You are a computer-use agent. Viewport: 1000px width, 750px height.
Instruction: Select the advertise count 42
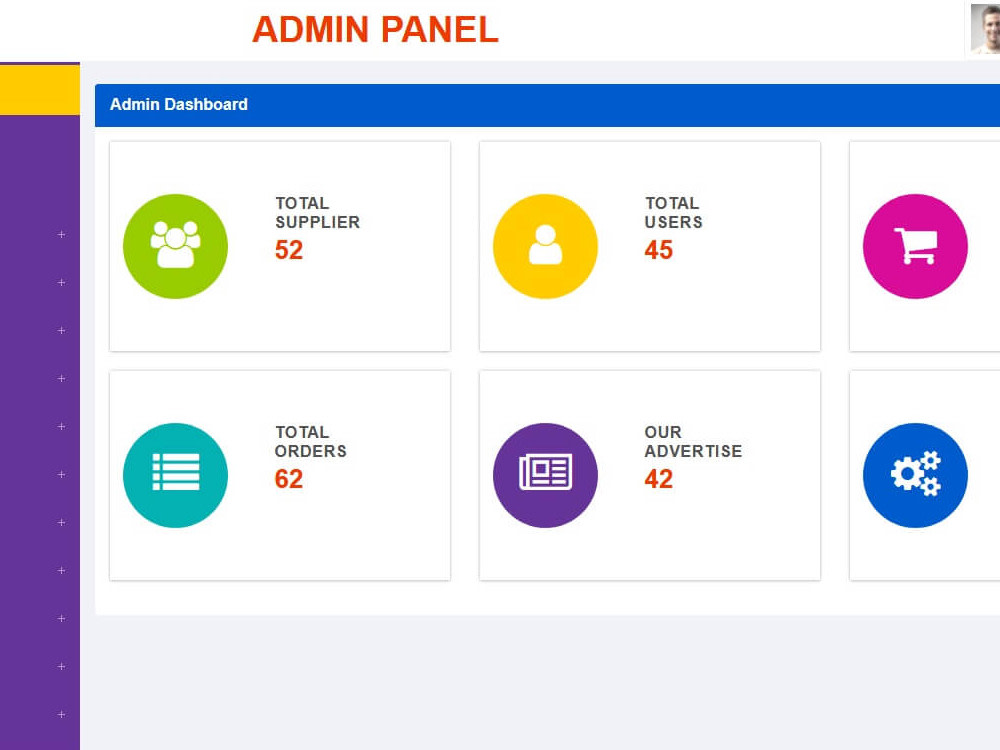tap(659, 479)
